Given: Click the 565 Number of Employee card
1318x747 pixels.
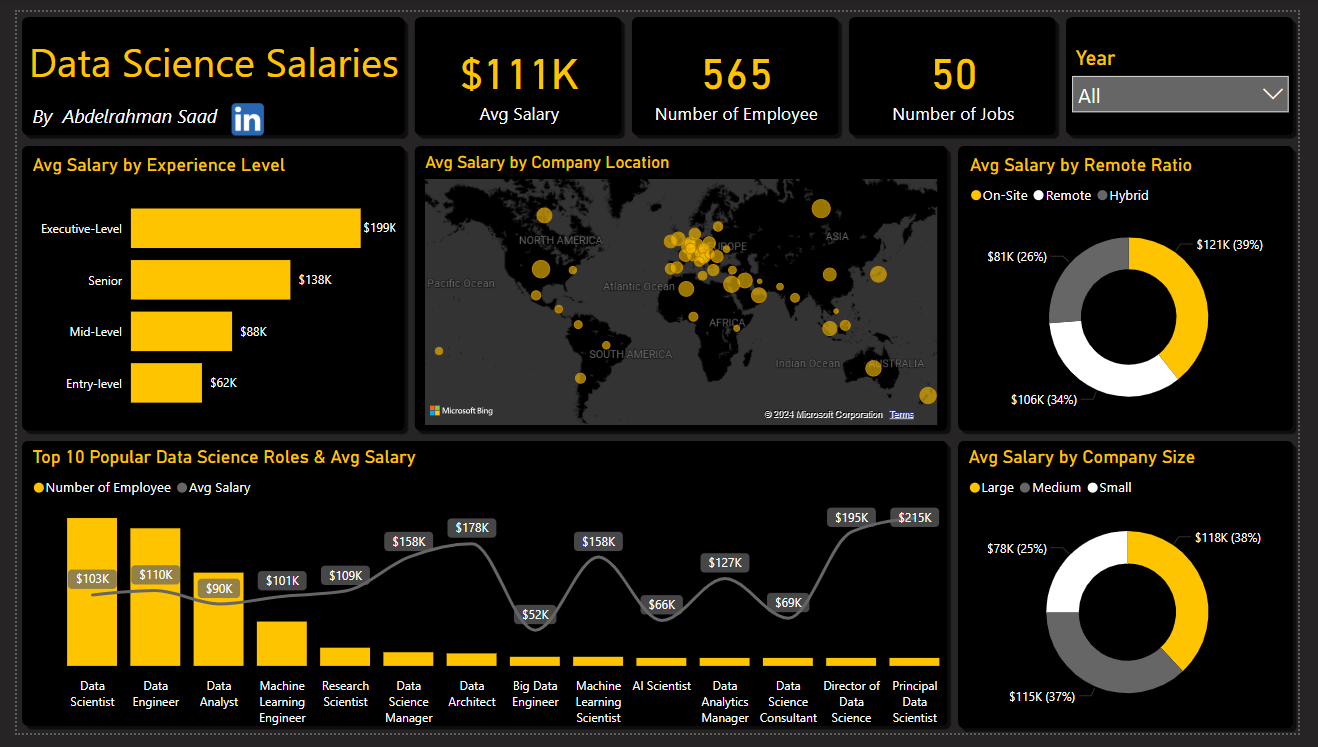Looking at the screenshot, I should (736, 76).
